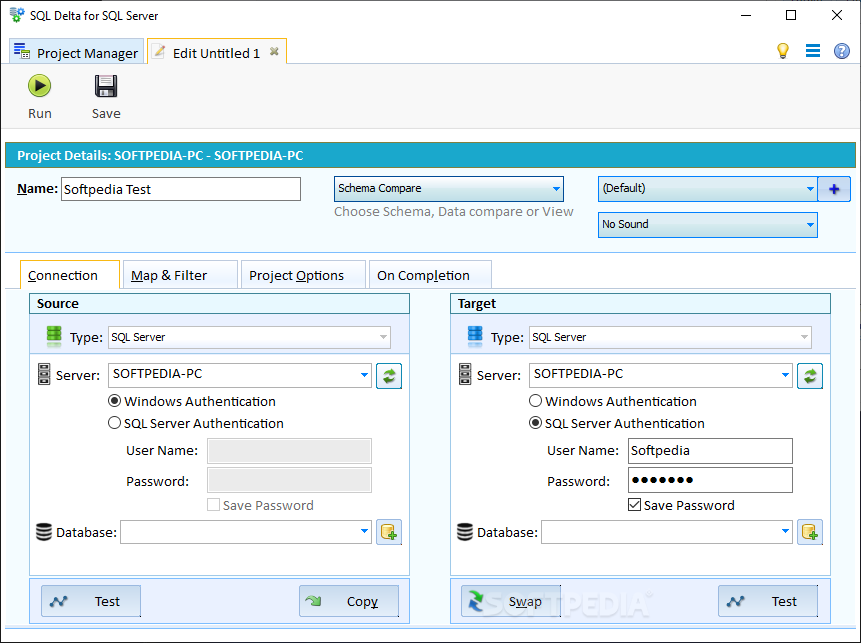The width and height of the screenshot is (861, 643).
Task: Click the SQL Delta app icon in title bar
Action: coord(17,15)
